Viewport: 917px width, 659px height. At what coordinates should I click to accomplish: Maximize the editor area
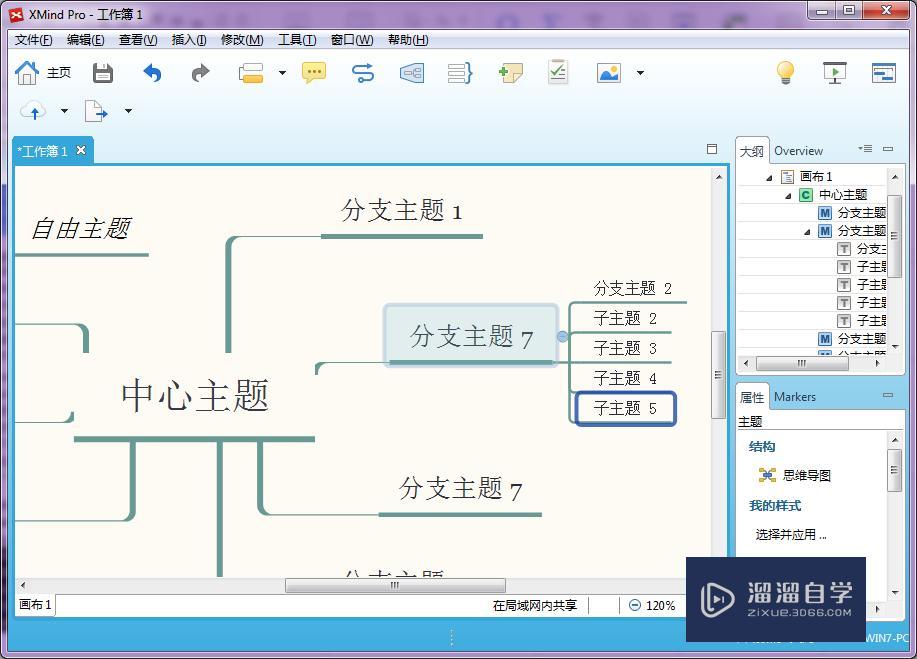712,149
